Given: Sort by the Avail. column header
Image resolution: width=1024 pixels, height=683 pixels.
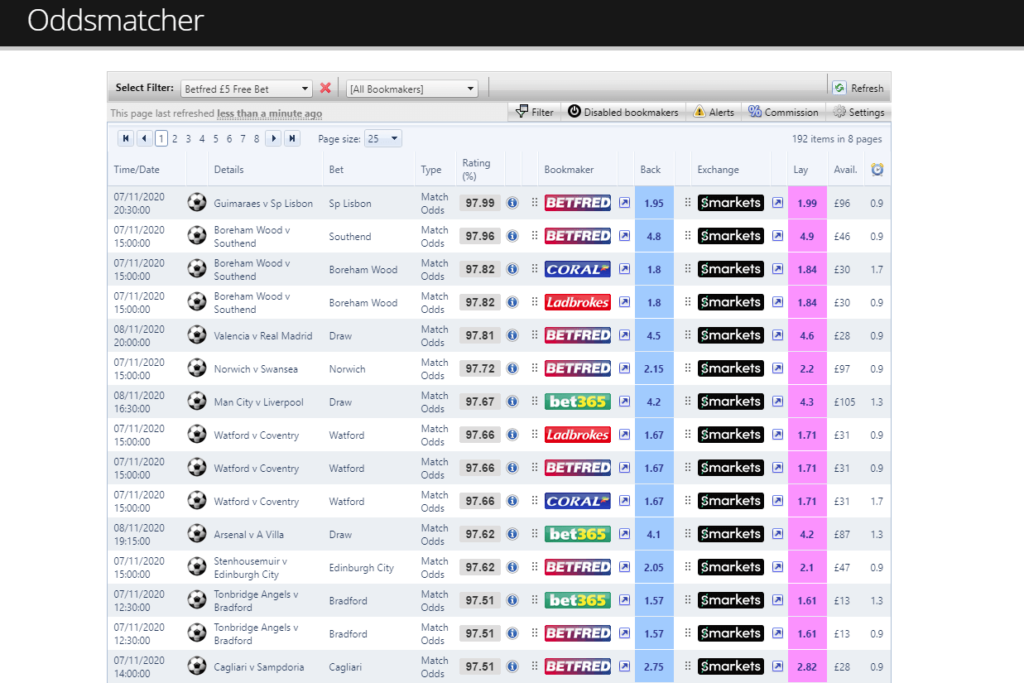Looking at the screenshot, I should (x=845, y=170).
